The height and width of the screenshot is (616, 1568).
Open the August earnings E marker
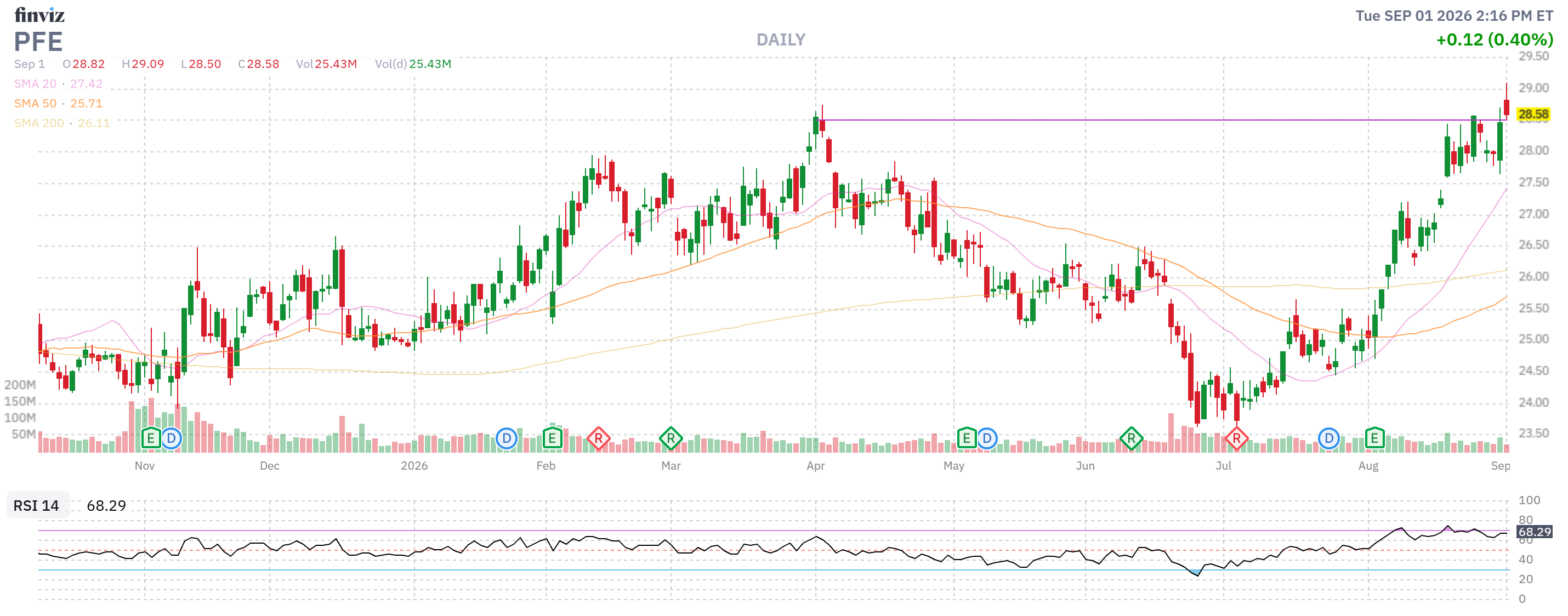[1374, 438]
